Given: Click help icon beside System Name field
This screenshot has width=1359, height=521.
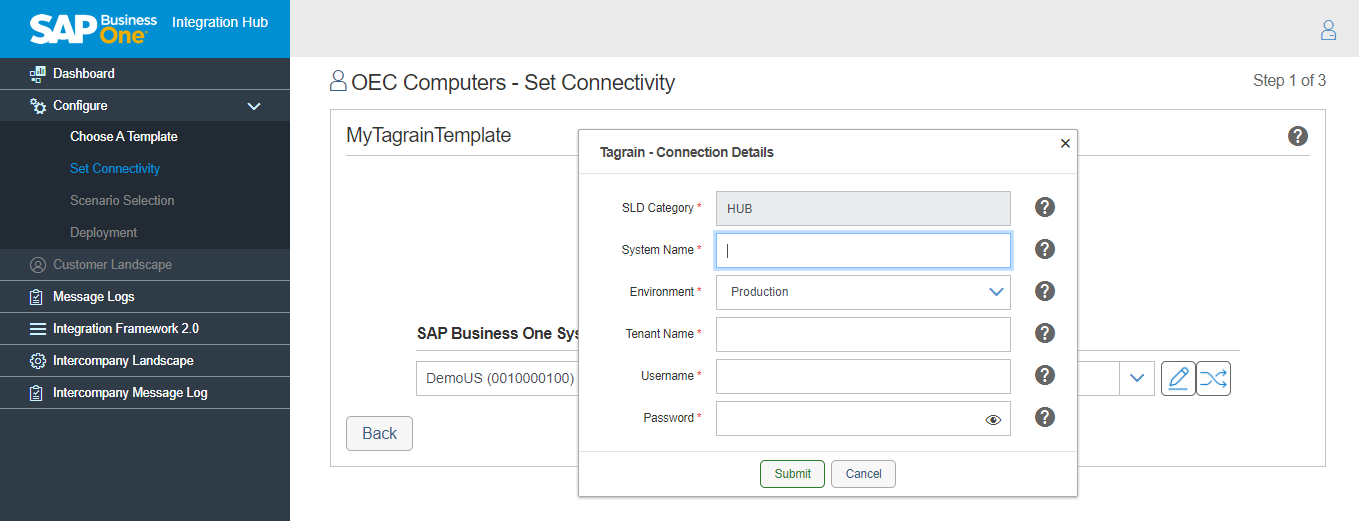Looking at the screenshot, I should point(1045,250).
